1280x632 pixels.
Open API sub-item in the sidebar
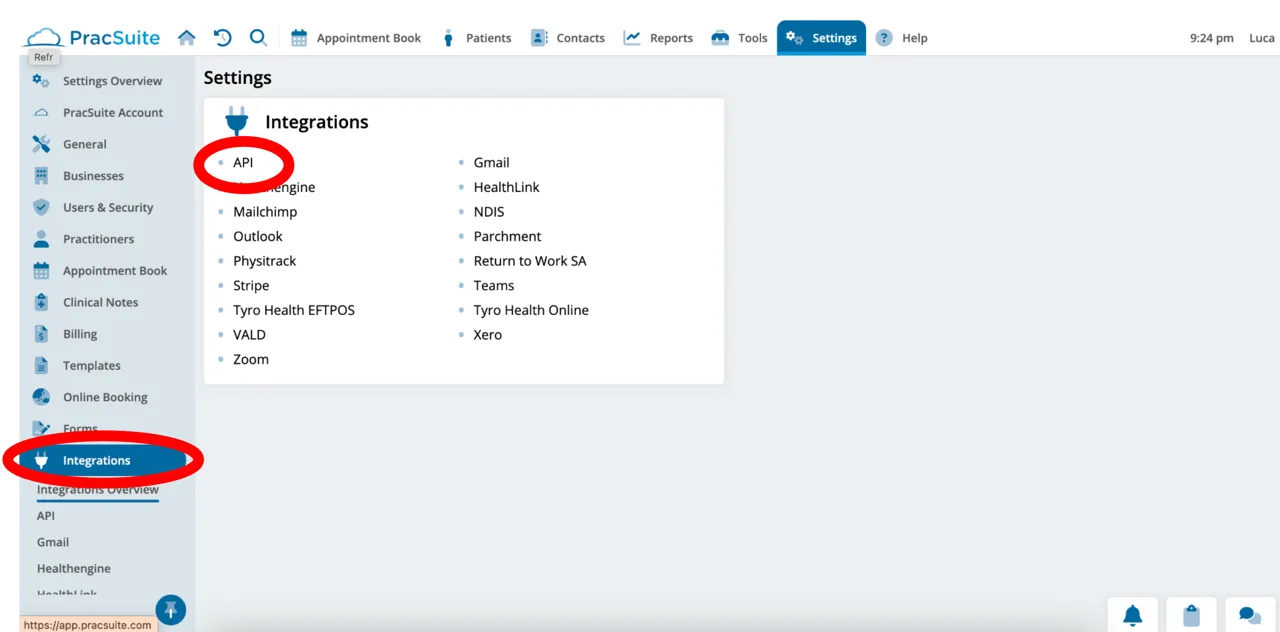coord(46,516)
